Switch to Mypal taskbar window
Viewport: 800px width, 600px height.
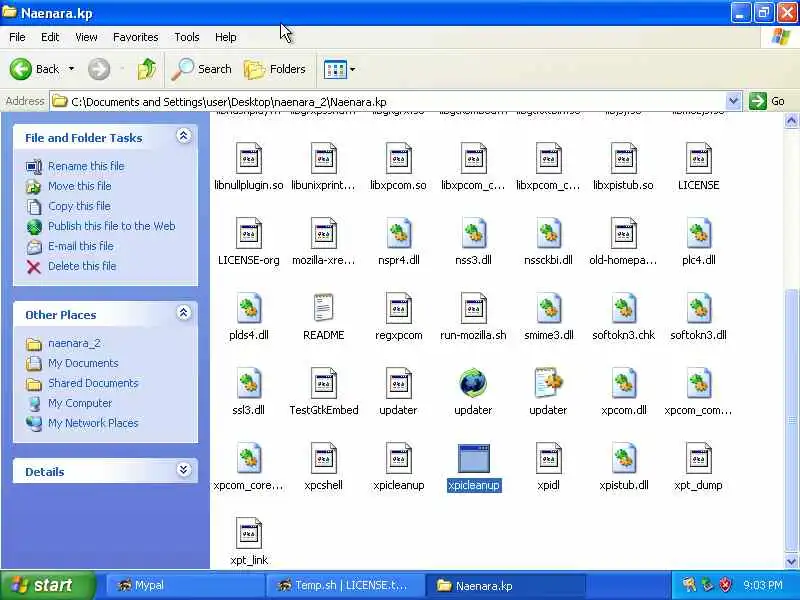[x=185, y=585]
